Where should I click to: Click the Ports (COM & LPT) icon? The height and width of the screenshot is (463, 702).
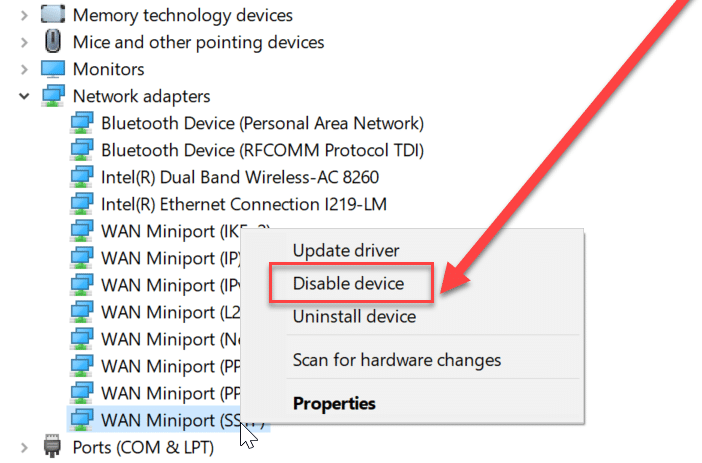[x=53, y=447]
